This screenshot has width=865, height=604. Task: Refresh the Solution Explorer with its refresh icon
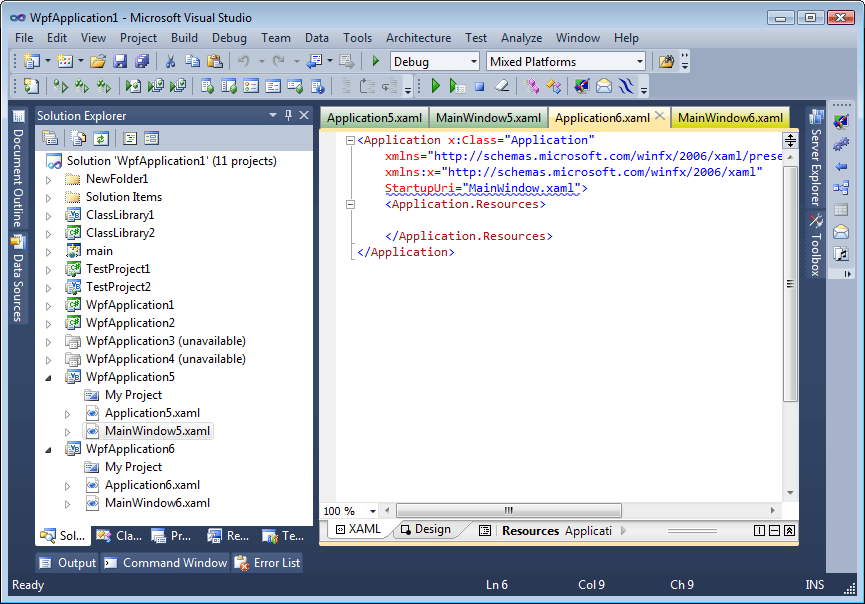click(x=102, y=137)
